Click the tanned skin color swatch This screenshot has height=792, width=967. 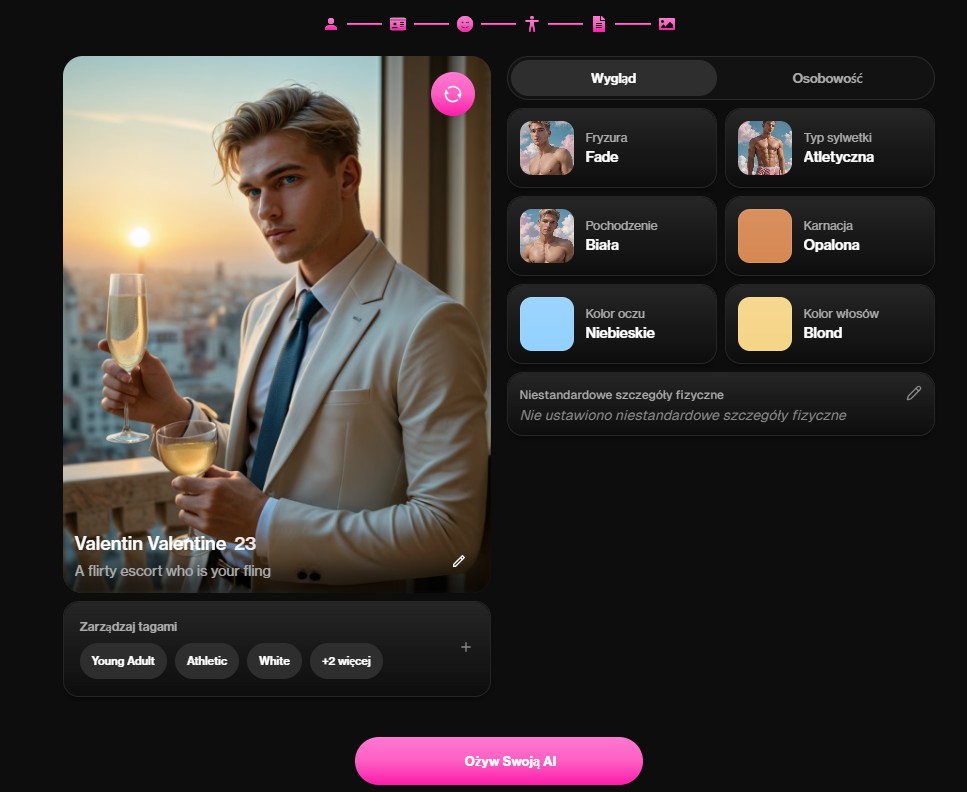765,236
